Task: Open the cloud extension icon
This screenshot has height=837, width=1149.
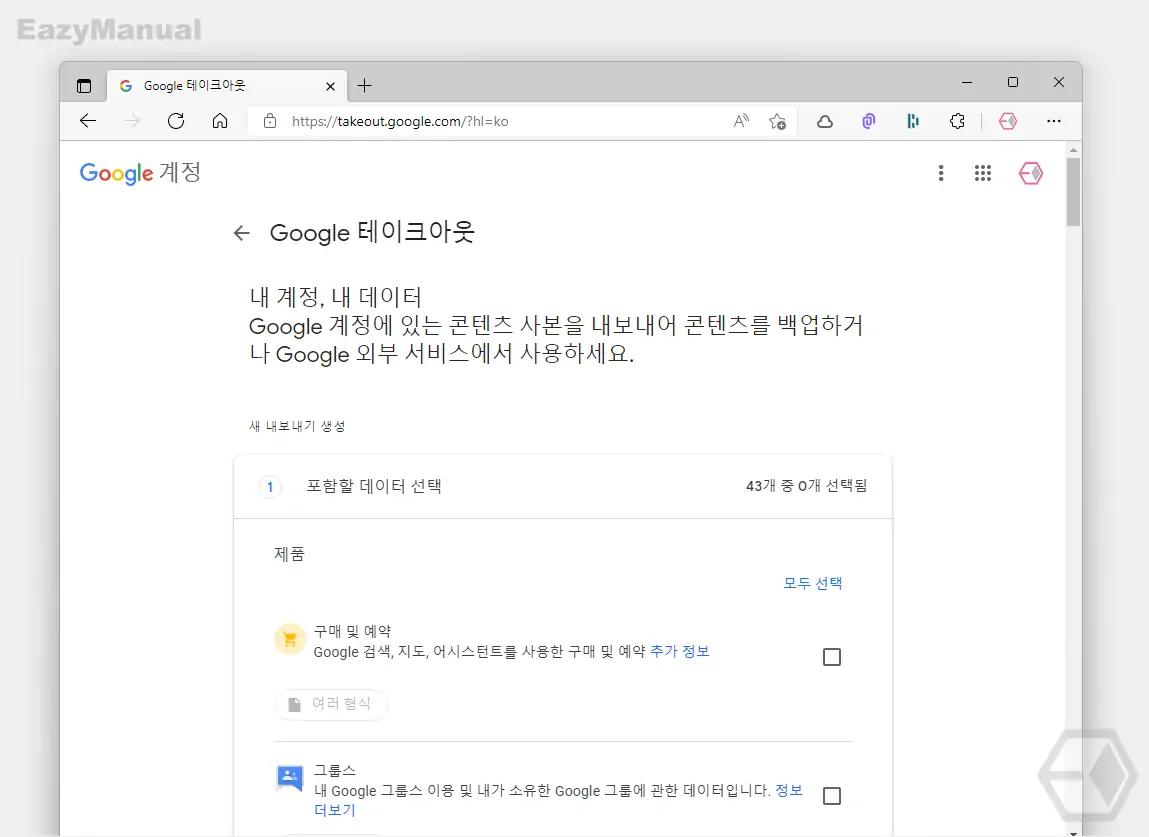Action: (x=825, y=121)
